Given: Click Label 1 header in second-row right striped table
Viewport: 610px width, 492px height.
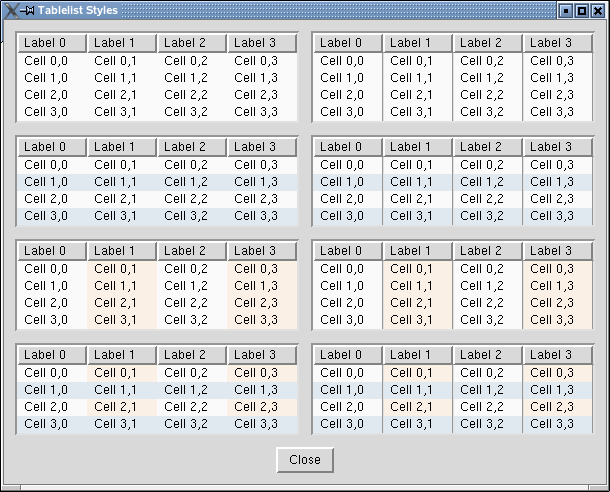Looking at the screenshot, I should click(418, 147).
